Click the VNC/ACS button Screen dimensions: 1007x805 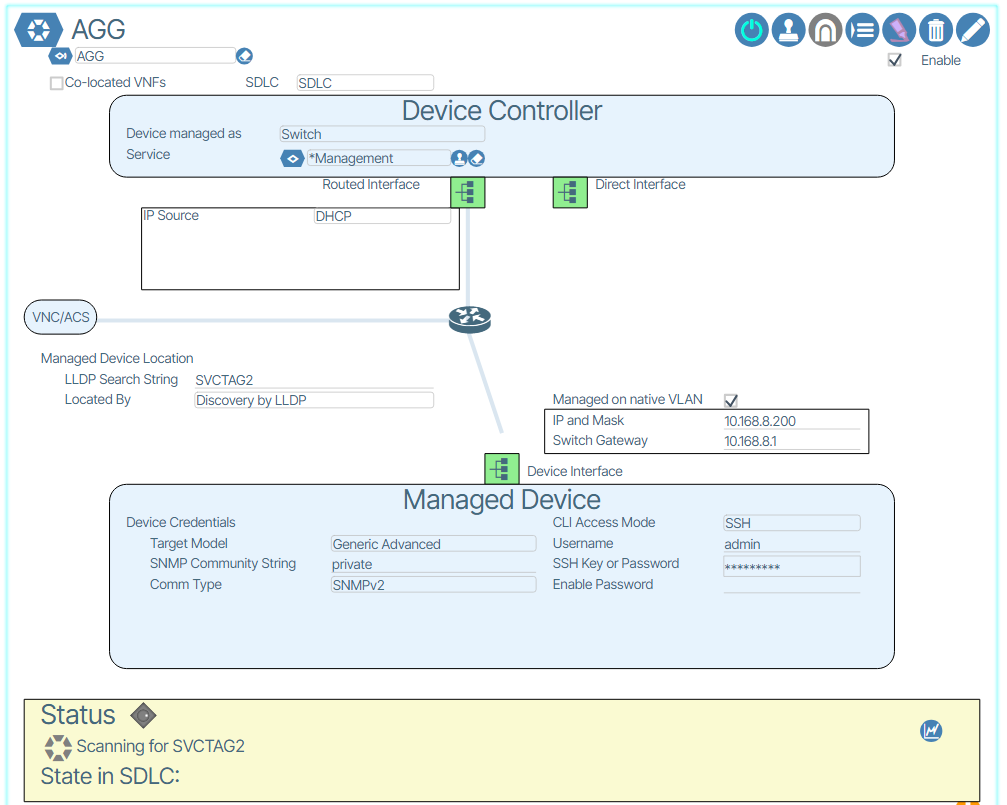(x=61, y=318)
